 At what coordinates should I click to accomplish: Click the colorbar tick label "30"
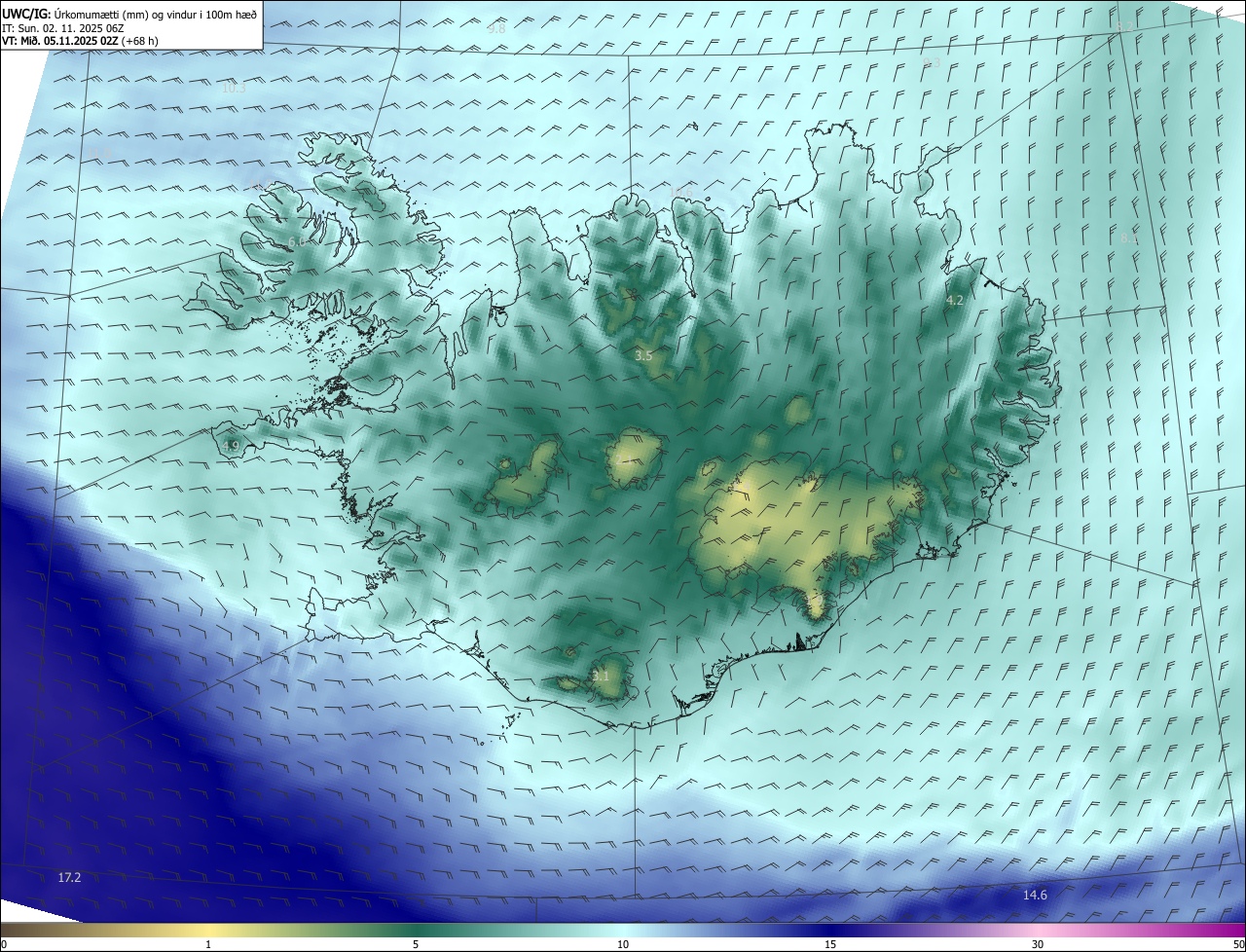point(1038,944)
